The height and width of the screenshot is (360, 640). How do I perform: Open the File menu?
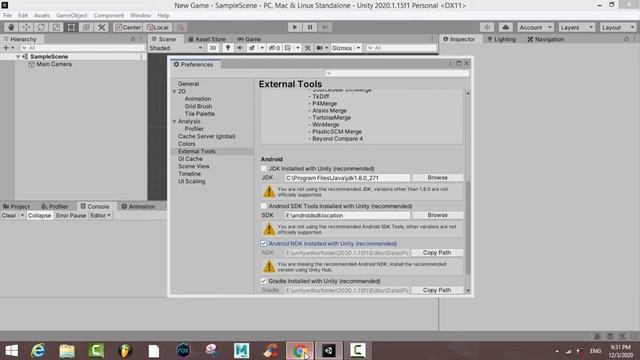(7, 16)
